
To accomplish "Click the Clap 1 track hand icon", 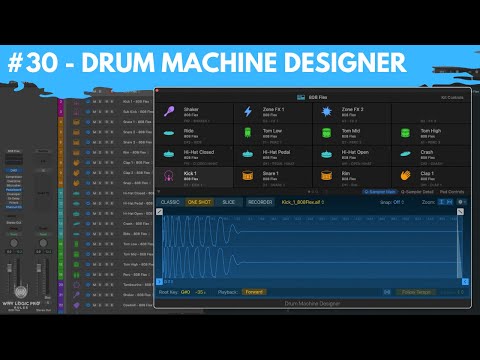I will tap(76, 163).
